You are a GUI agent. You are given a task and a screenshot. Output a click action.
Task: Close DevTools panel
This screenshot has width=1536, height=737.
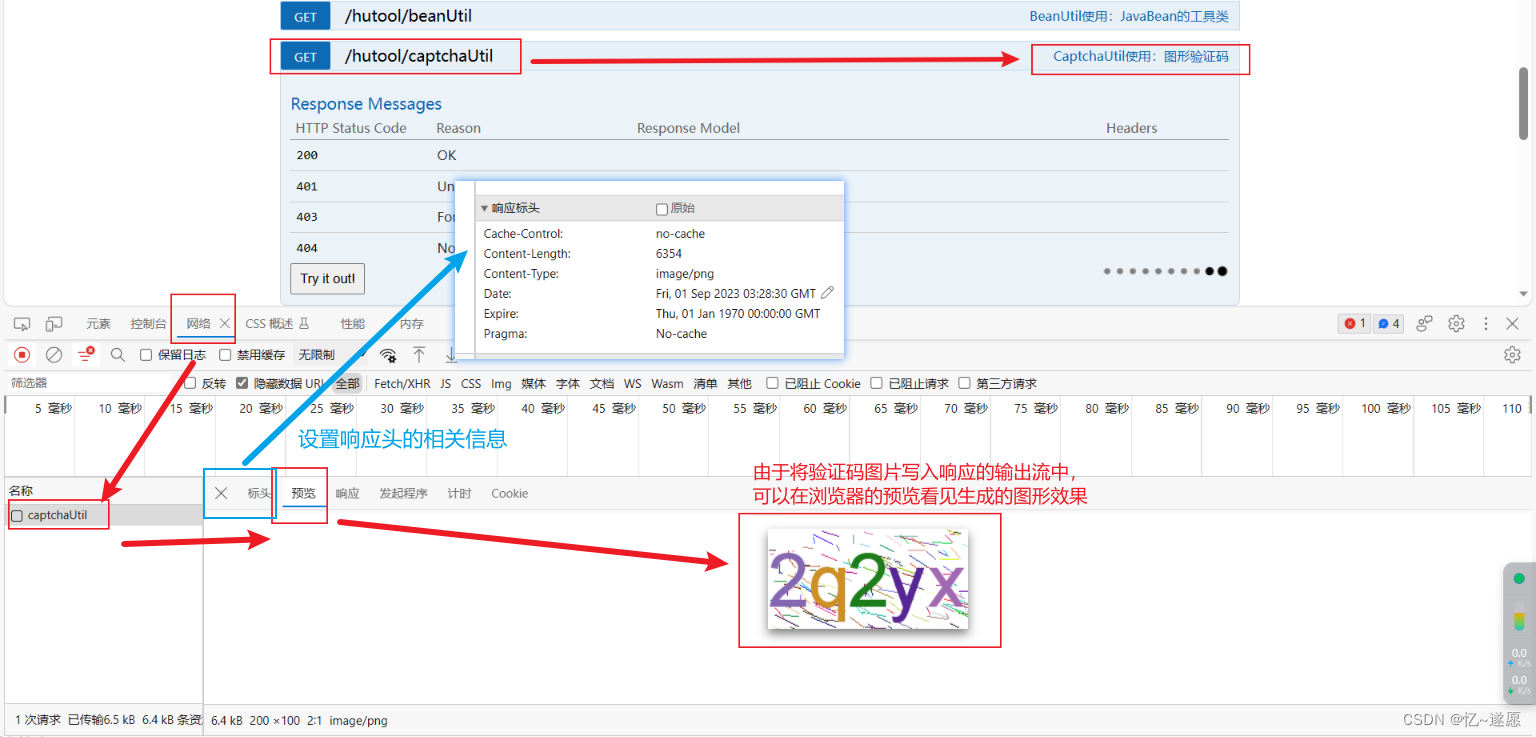click(1513, 324)
